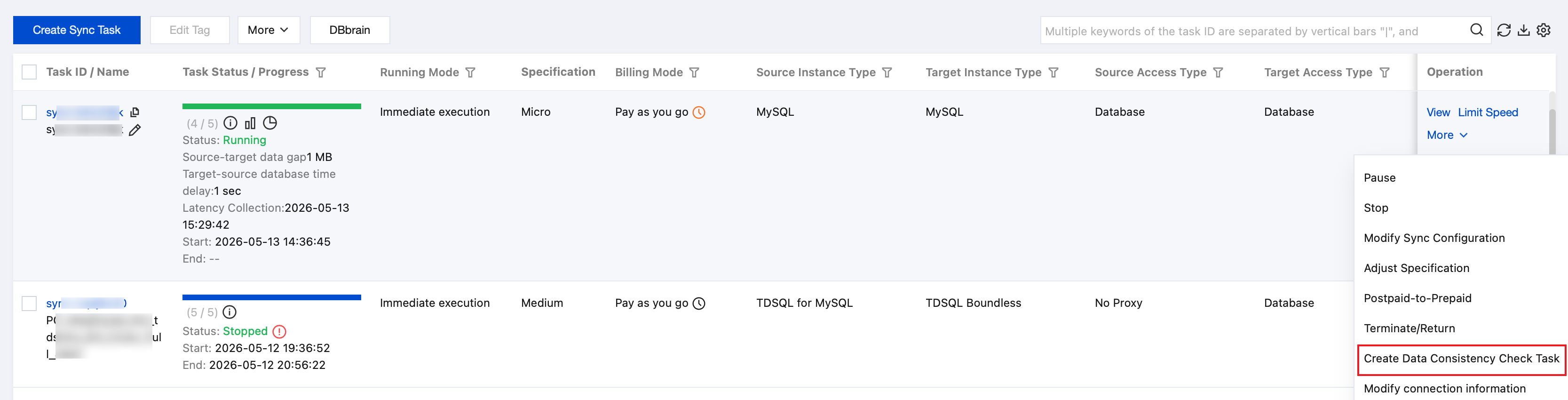Choose Pause from the dropdown menu
This screenshot has width=1568, height=400.
(1379, 178)
